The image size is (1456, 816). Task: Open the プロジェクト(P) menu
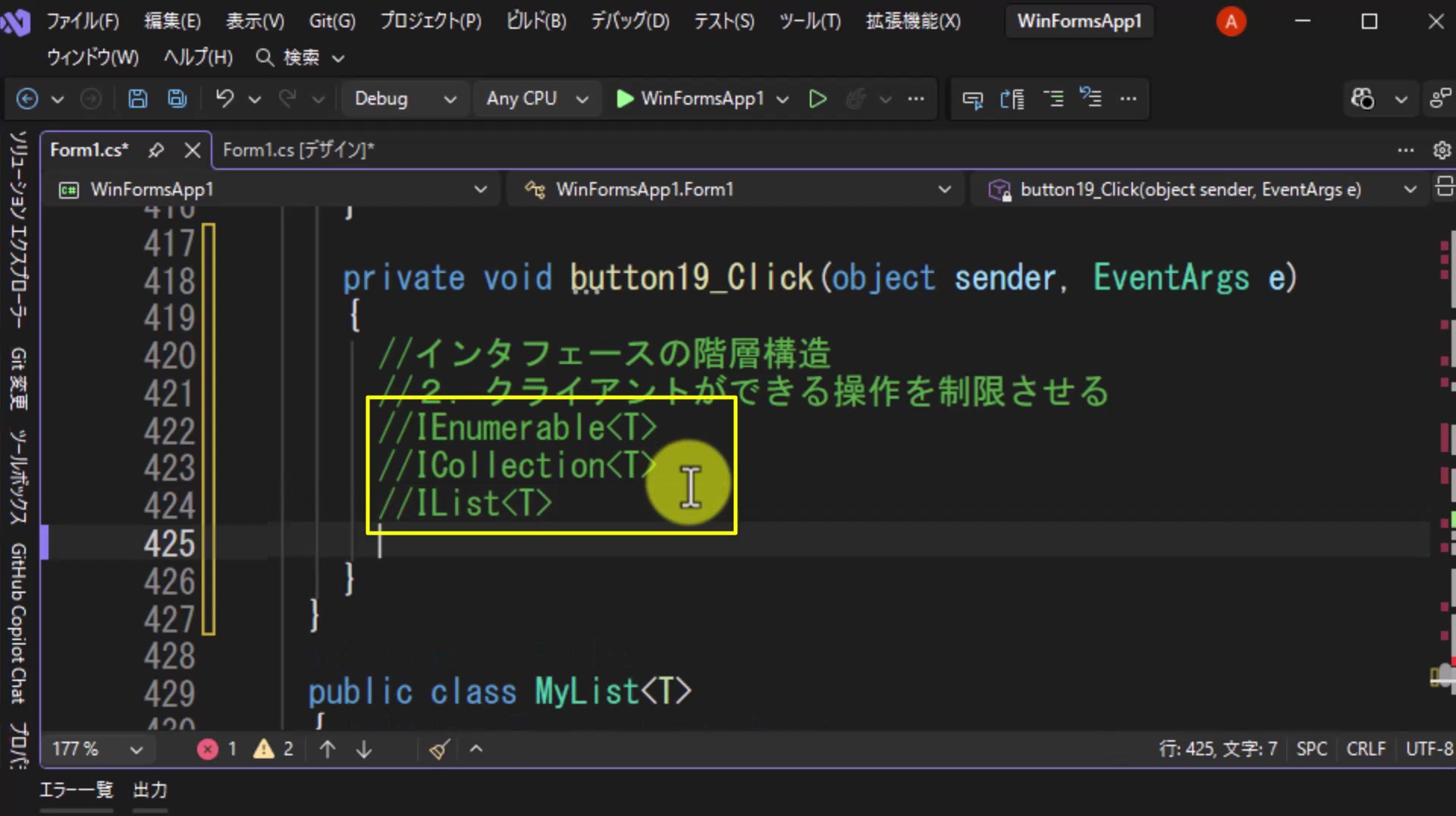pyautogui.click(x=430, y=20)
